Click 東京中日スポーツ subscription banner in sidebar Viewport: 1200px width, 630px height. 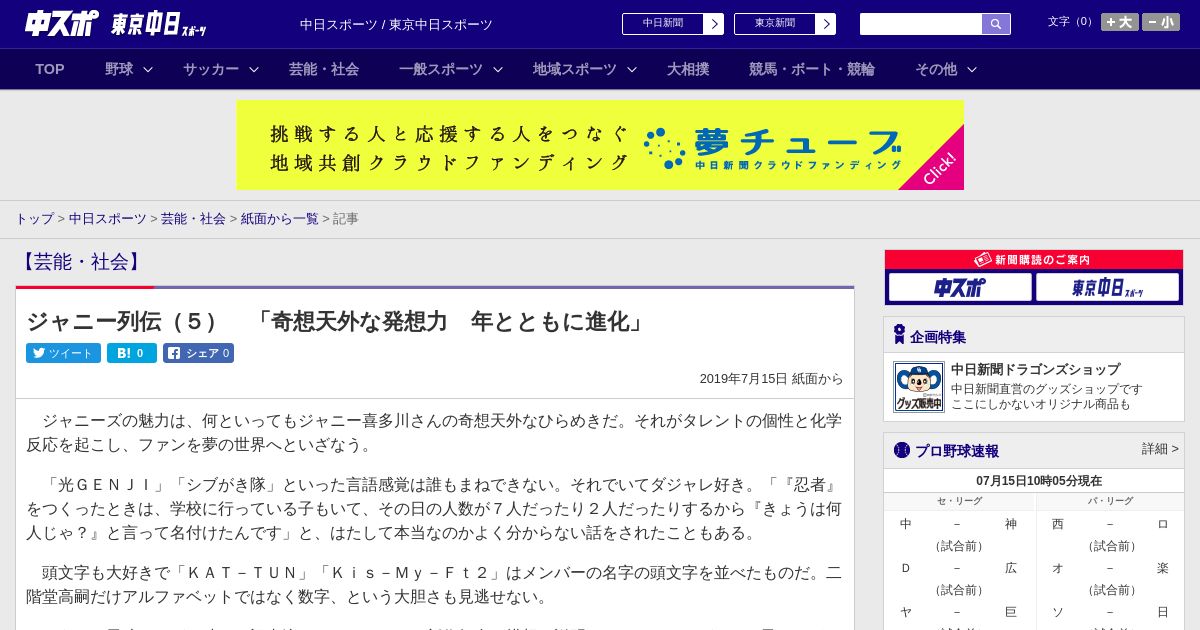click(x=1107, y=287)
